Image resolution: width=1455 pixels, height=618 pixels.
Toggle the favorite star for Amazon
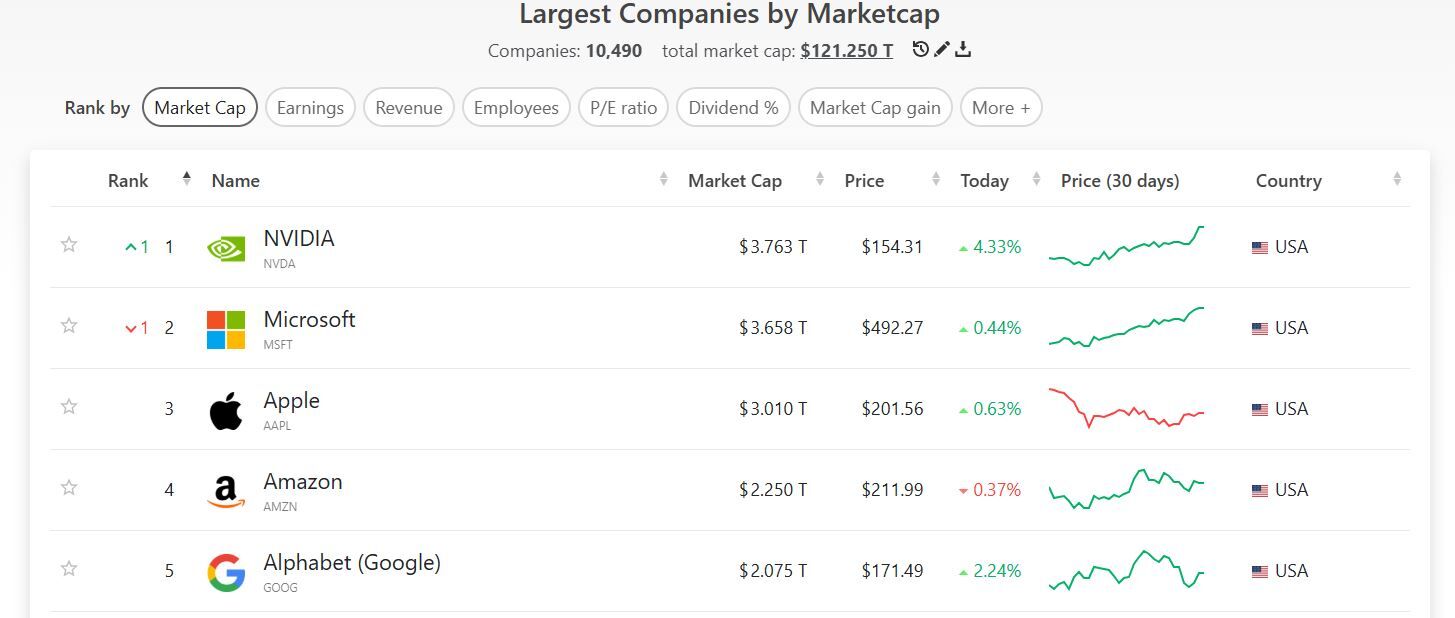click(x=69, y=488)
